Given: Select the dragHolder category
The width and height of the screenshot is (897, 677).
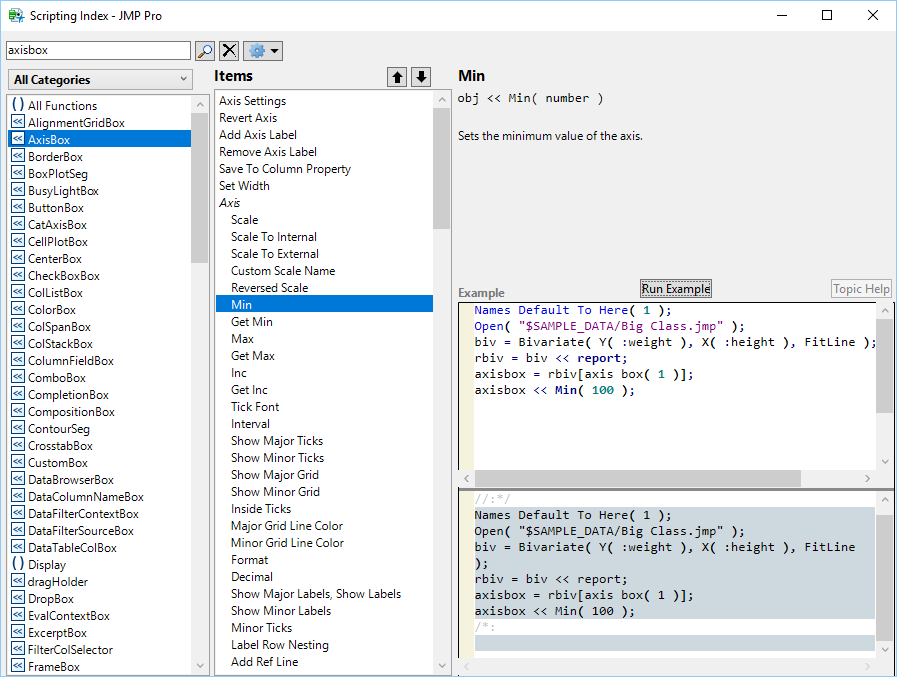Looking at the screenshot, I should click(58, 582).
